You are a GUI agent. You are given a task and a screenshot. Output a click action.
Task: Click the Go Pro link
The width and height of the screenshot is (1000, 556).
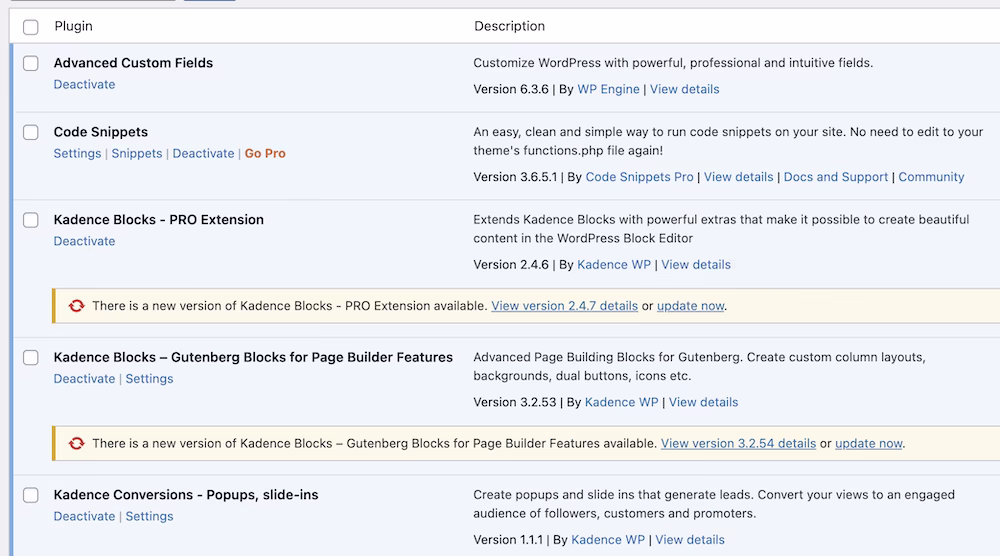pos(265,154)
